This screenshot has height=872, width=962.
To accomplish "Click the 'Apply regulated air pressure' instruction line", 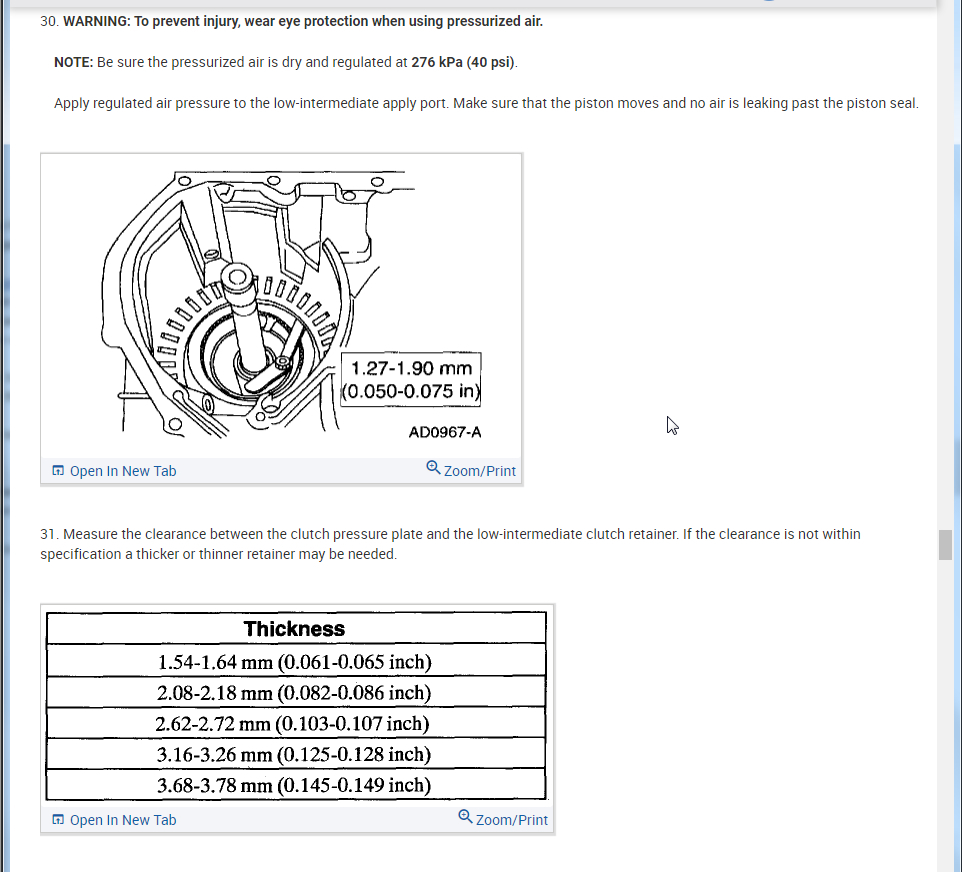I will tap(486, 103).
